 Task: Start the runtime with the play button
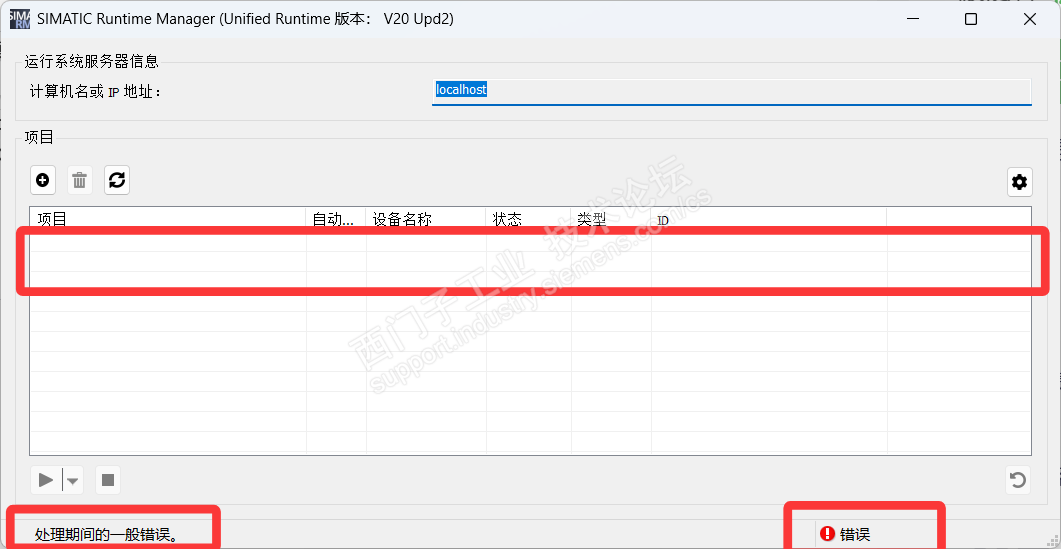[x=46, y=481]
